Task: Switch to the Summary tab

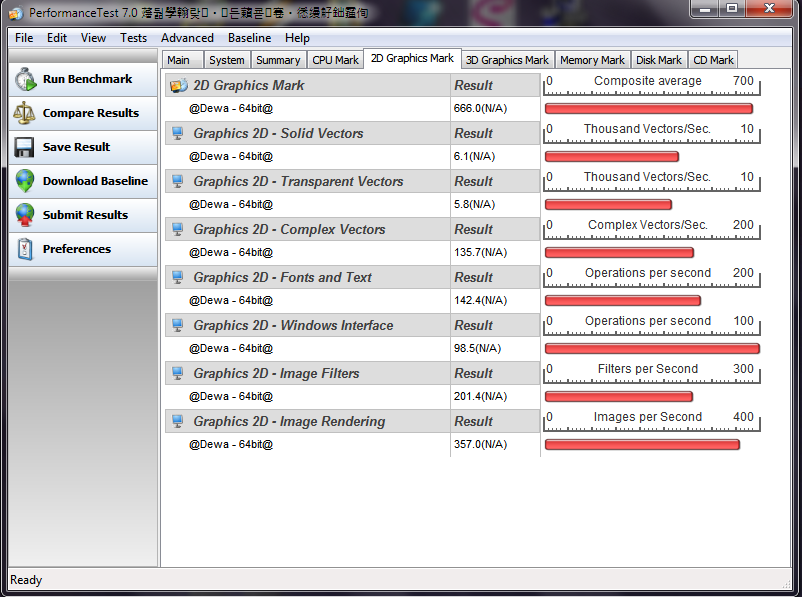Action: (x=278, y=60)
